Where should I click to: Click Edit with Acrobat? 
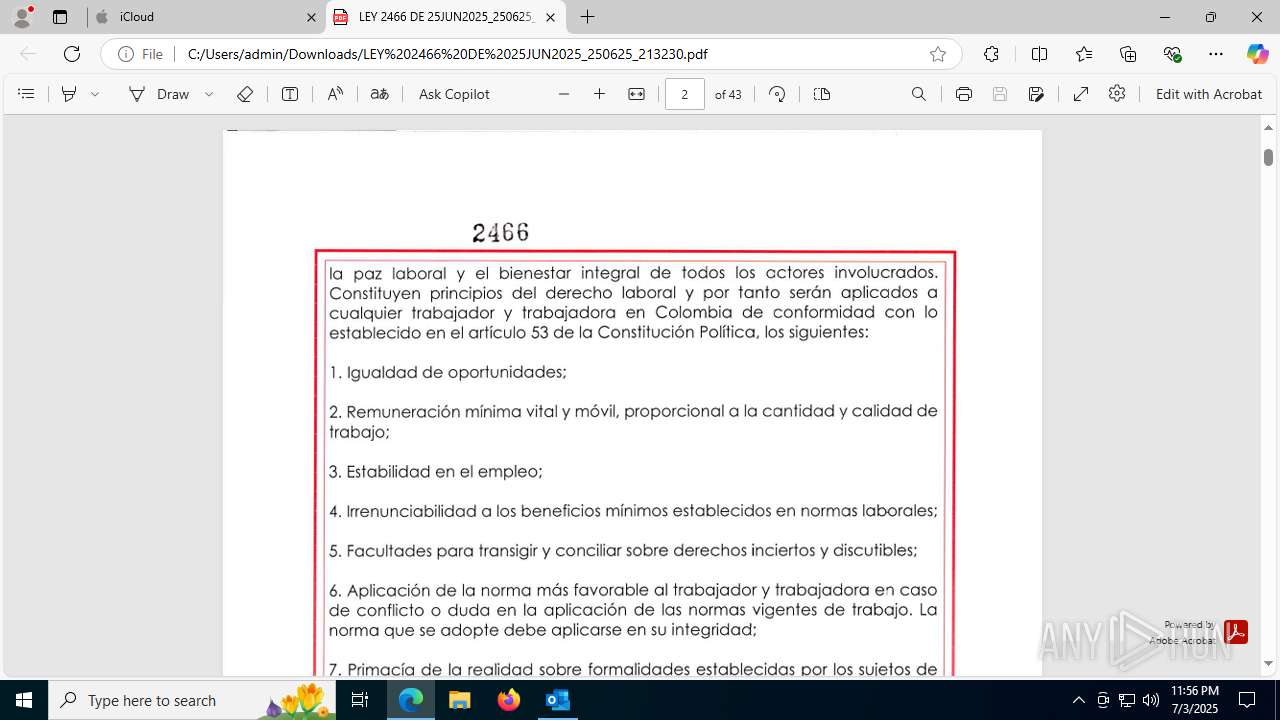tap(1209, 94)
